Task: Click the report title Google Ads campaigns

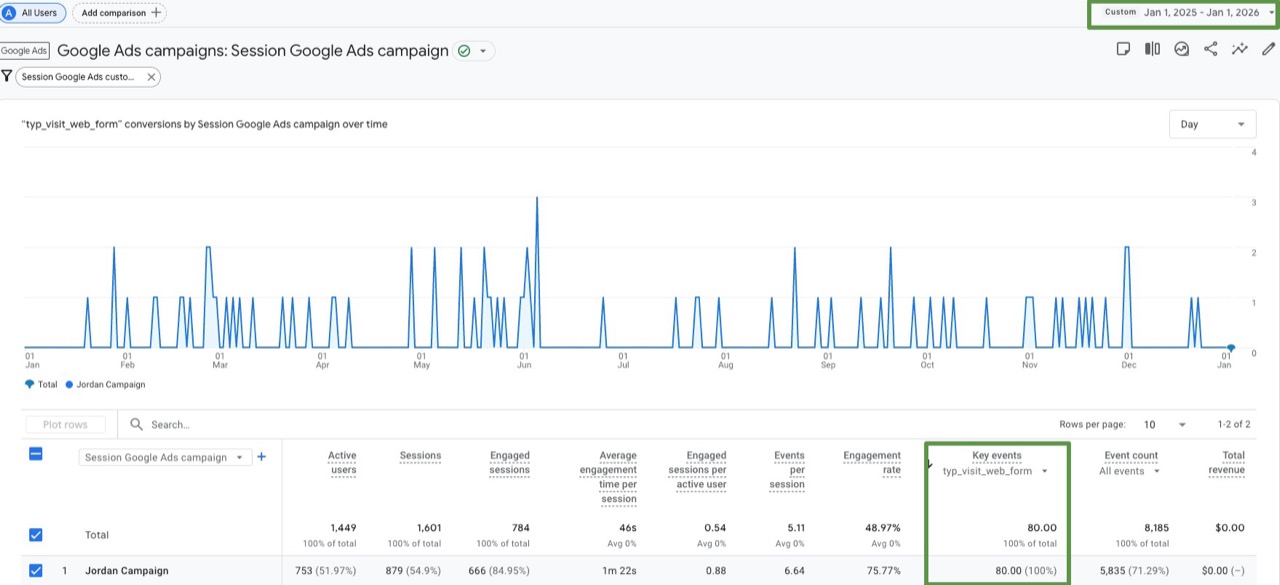Action: point(253,50)
